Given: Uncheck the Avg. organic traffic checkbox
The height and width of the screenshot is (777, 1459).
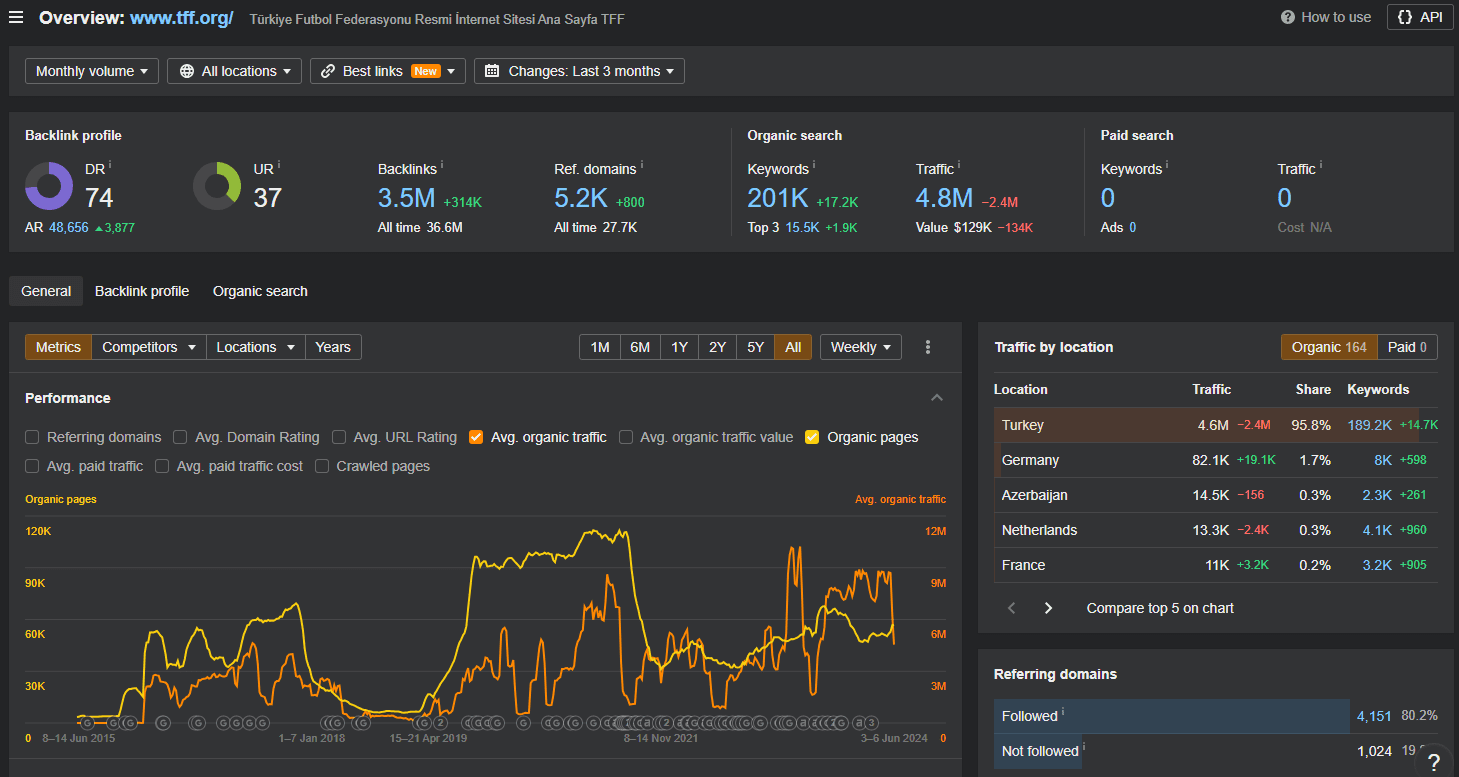Looking at the screenshot, I should [476, 437].
